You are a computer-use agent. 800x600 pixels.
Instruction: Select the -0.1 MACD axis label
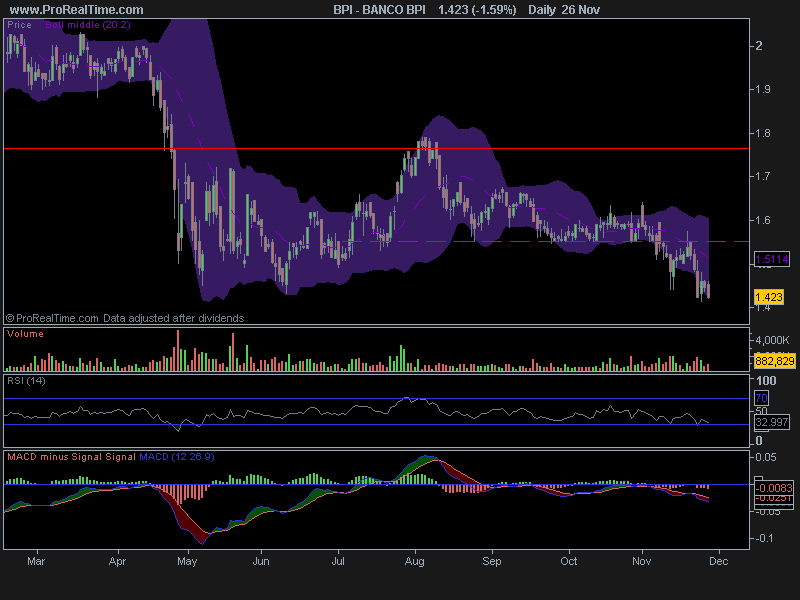coord(764,538)
